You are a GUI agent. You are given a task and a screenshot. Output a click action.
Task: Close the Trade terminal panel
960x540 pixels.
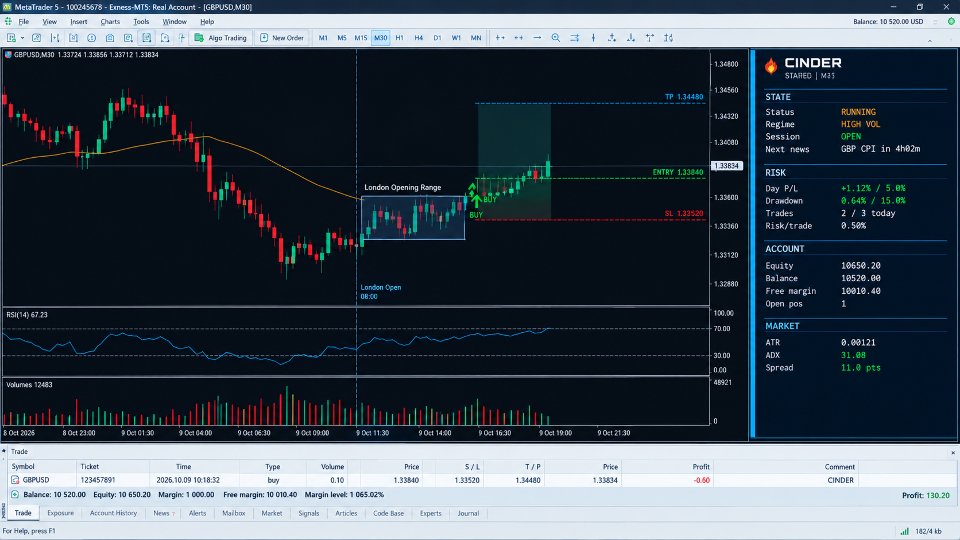pyautogui.click(x=953, y=452)
